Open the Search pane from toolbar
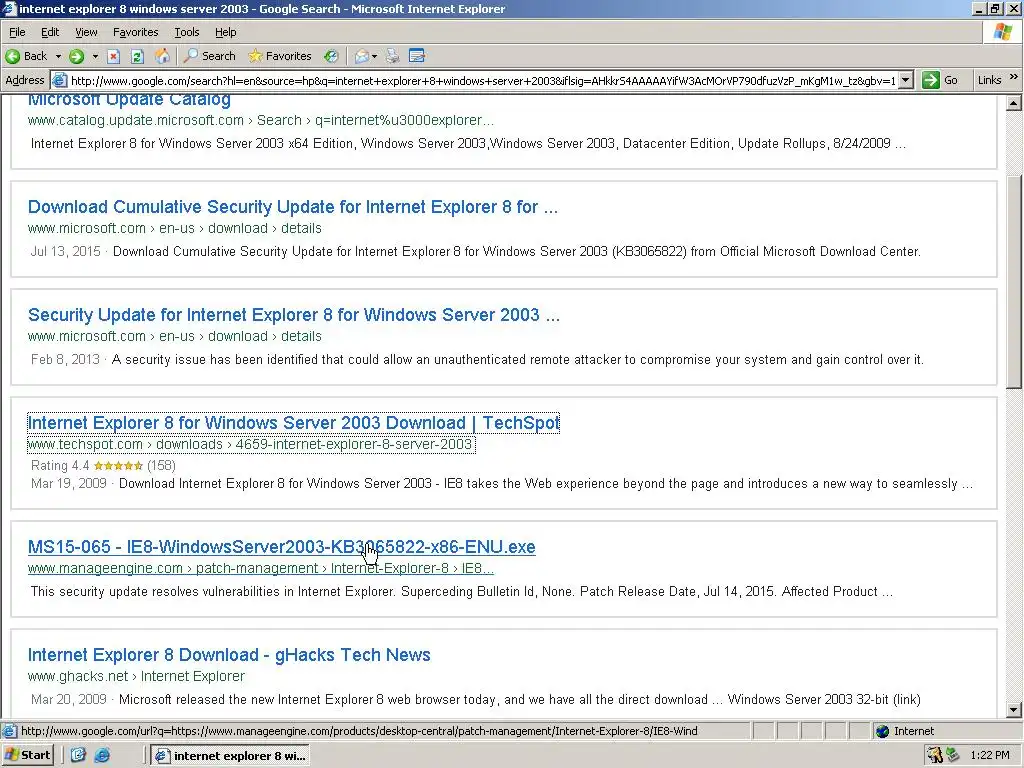 coord(210,56)
